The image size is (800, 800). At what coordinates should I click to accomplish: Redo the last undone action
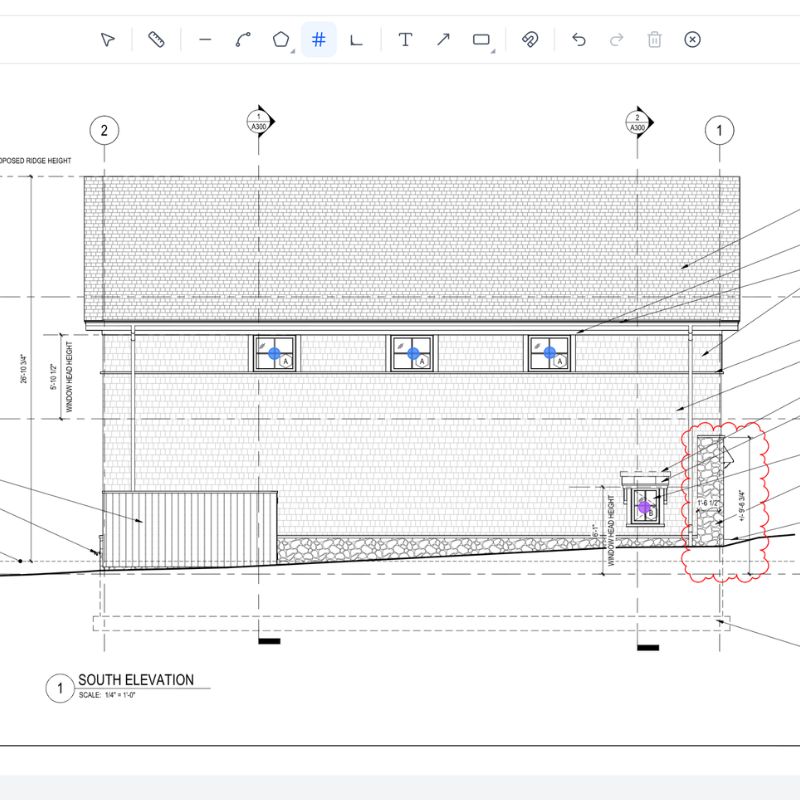[x=616, y=40]
